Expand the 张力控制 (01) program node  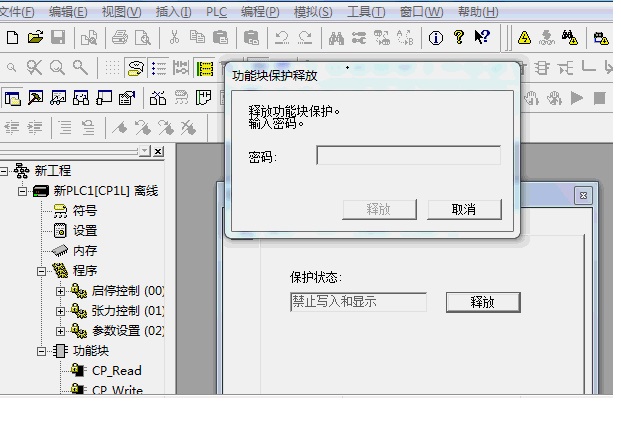coord(60,311)
